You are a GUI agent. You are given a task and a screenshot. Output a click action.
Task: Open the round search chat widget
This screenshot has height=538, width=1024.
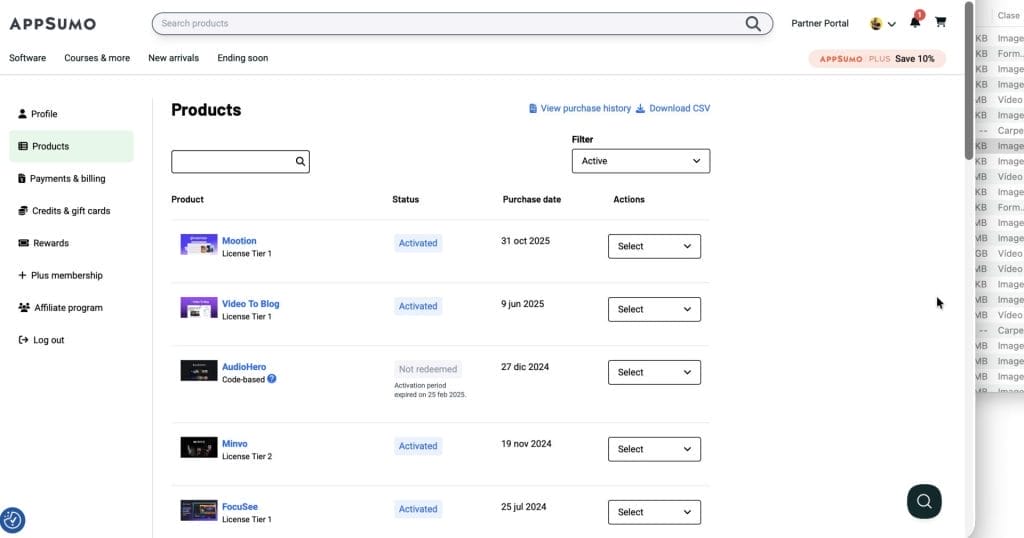click(924, 501)
